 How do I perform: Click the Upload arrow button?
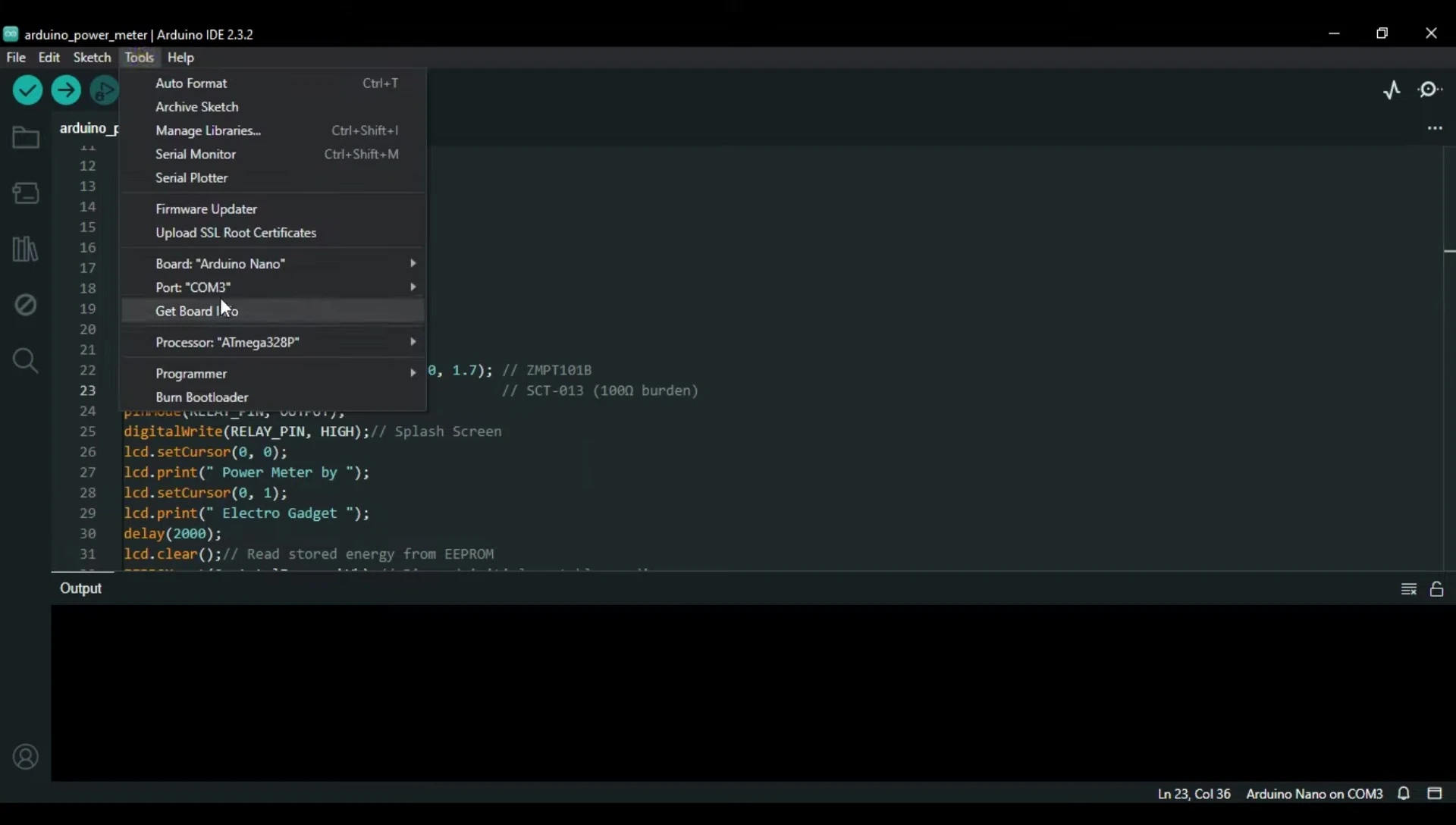pyautogui.click(x=66, y=91)
